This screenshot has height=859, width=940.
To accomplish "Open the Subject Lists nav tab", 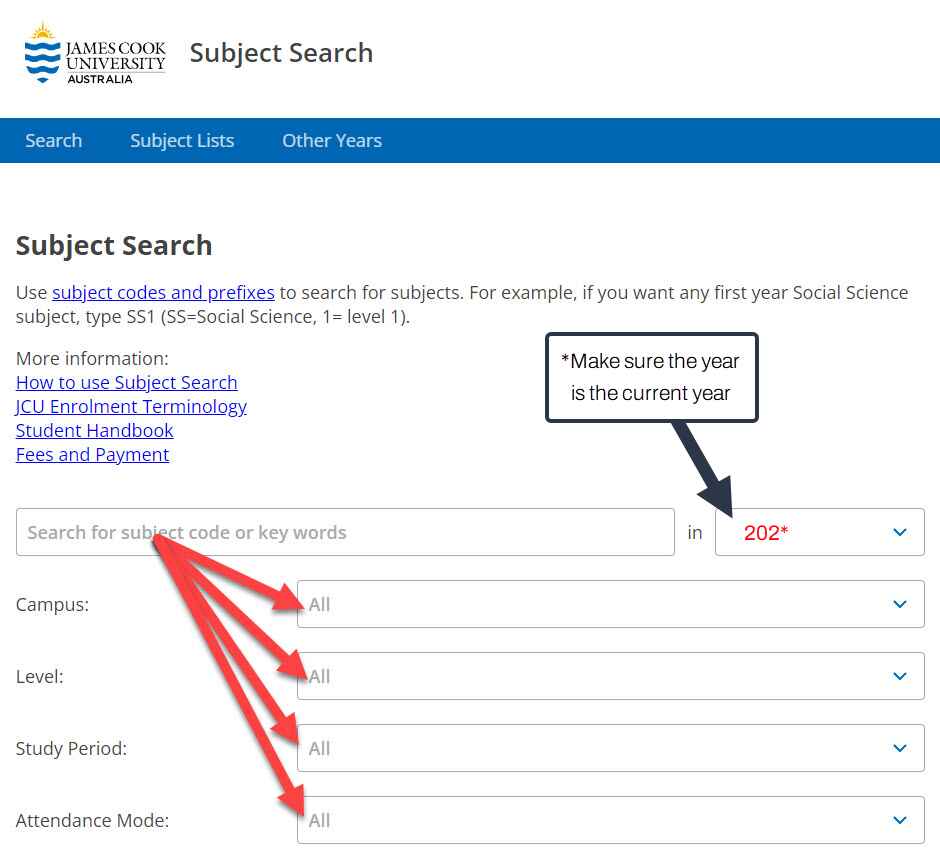I will click(182, 140).
